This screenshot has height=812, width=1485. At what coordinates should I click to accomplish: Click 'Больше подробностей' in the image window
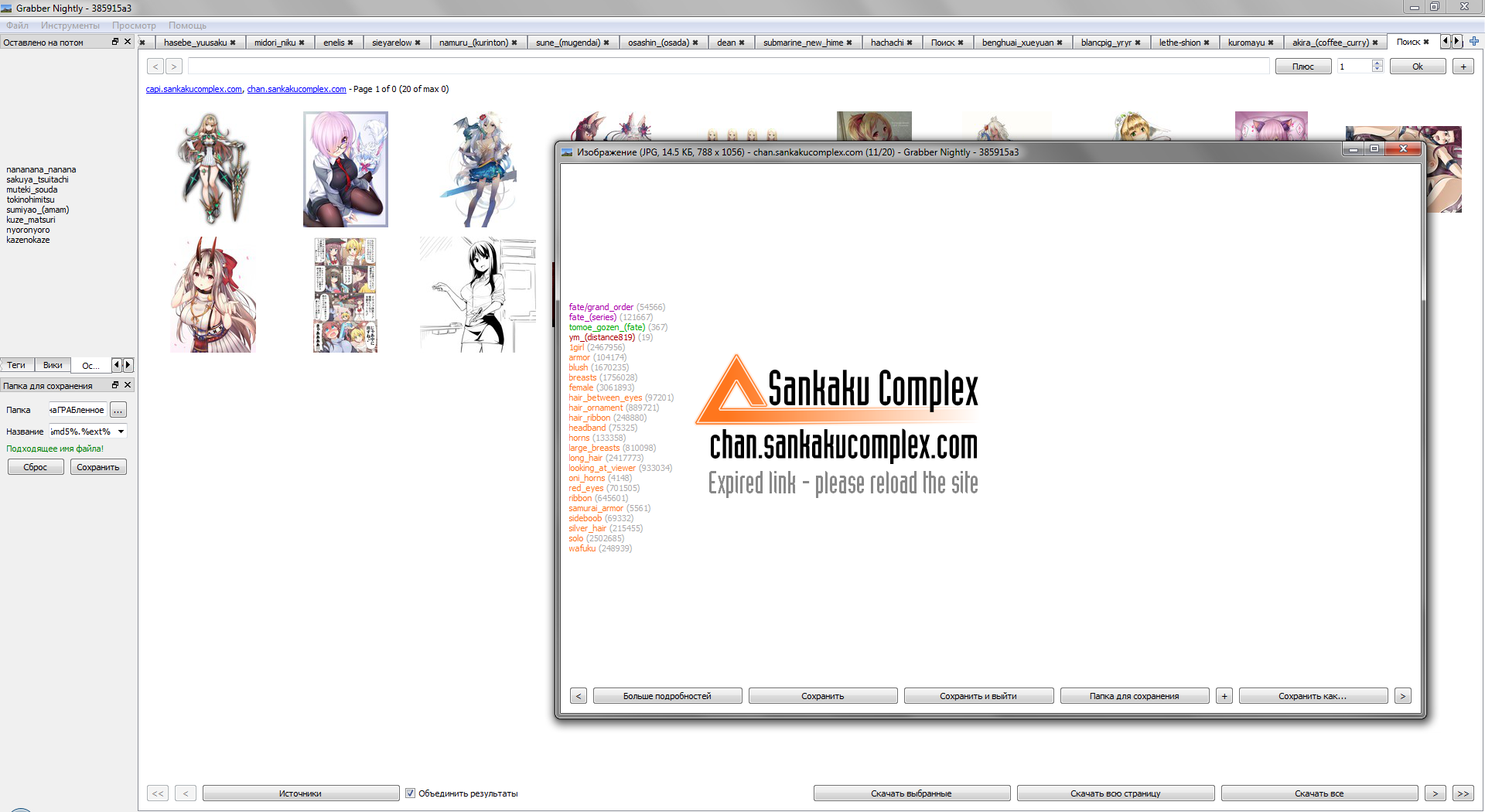667,696
